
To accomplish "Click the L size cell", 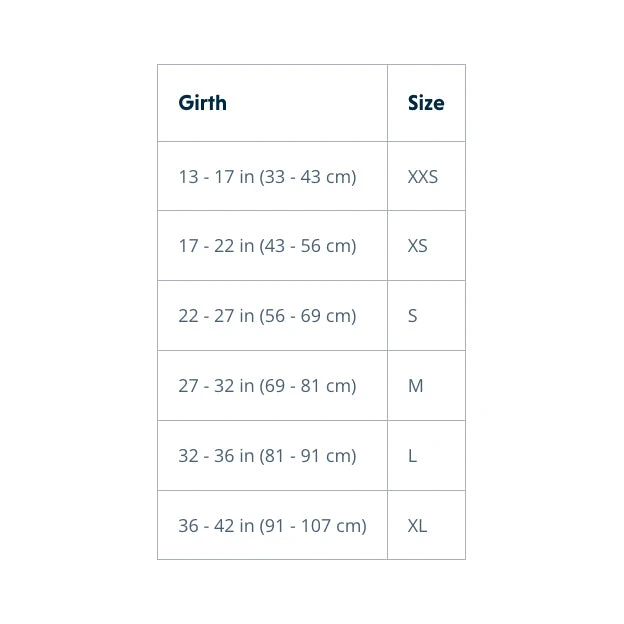I will (413, 456).
